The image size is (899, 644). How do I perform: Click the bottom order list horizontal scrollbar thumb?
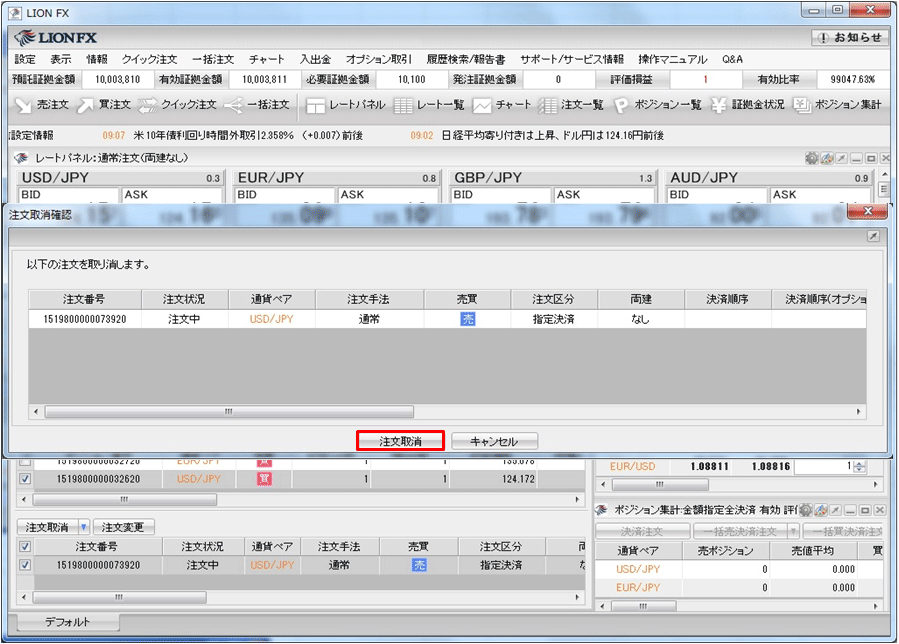(119, 598)
